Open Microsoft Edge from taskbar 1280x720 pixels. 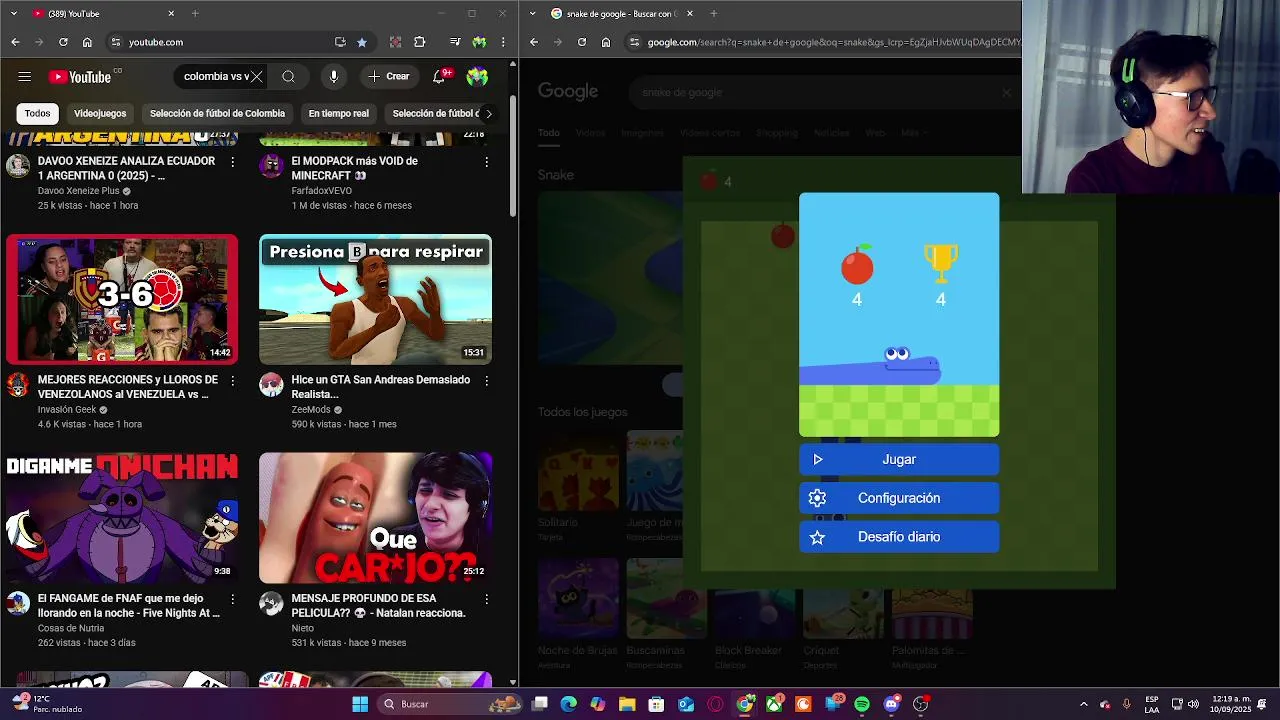coord(569,704)
